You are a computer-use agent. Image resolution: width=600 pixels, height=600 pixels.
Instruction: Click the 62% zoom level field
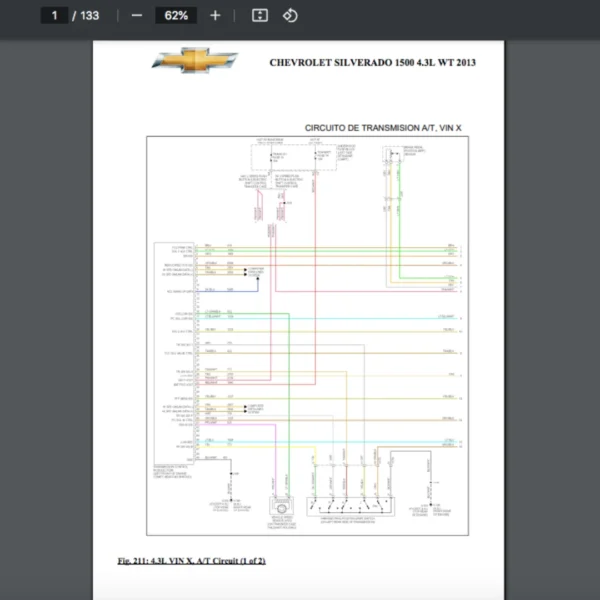[x=176, y=16]
